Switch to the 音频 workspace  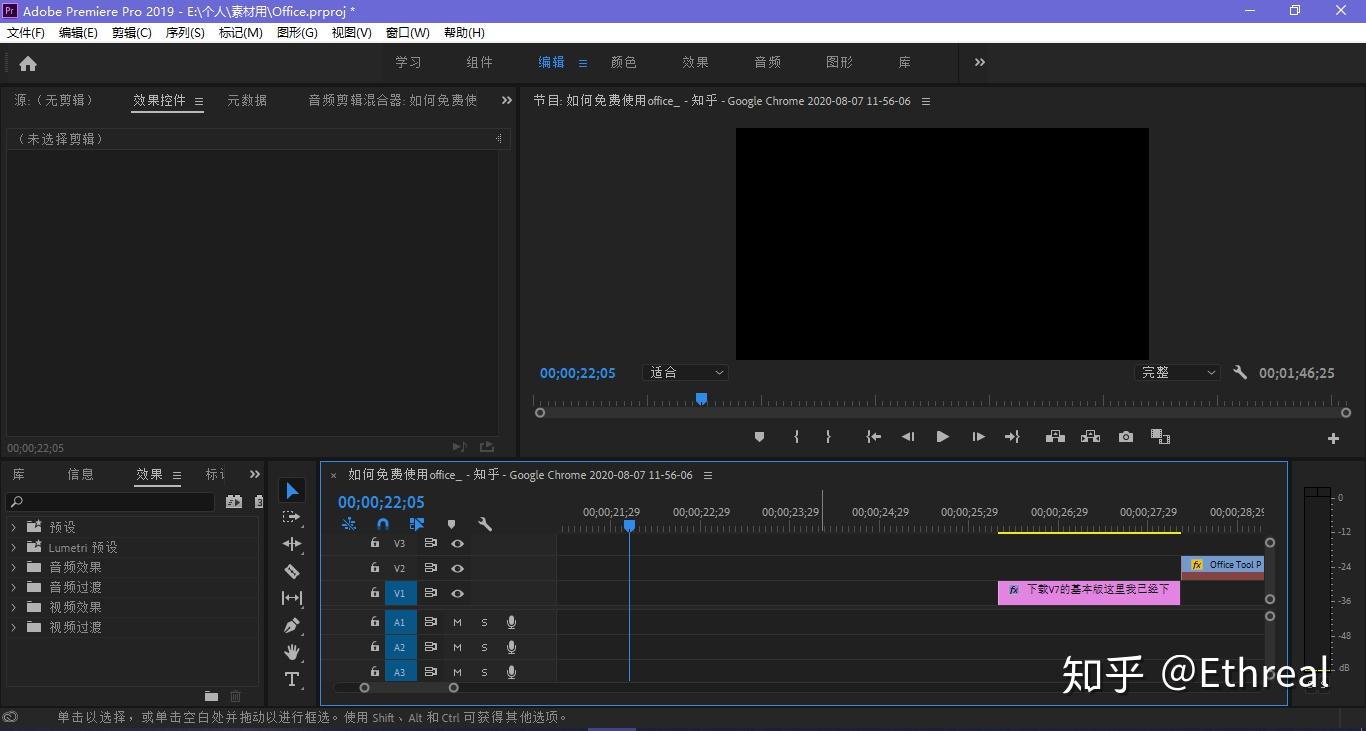pyautogui.click(x=768, y=62)
